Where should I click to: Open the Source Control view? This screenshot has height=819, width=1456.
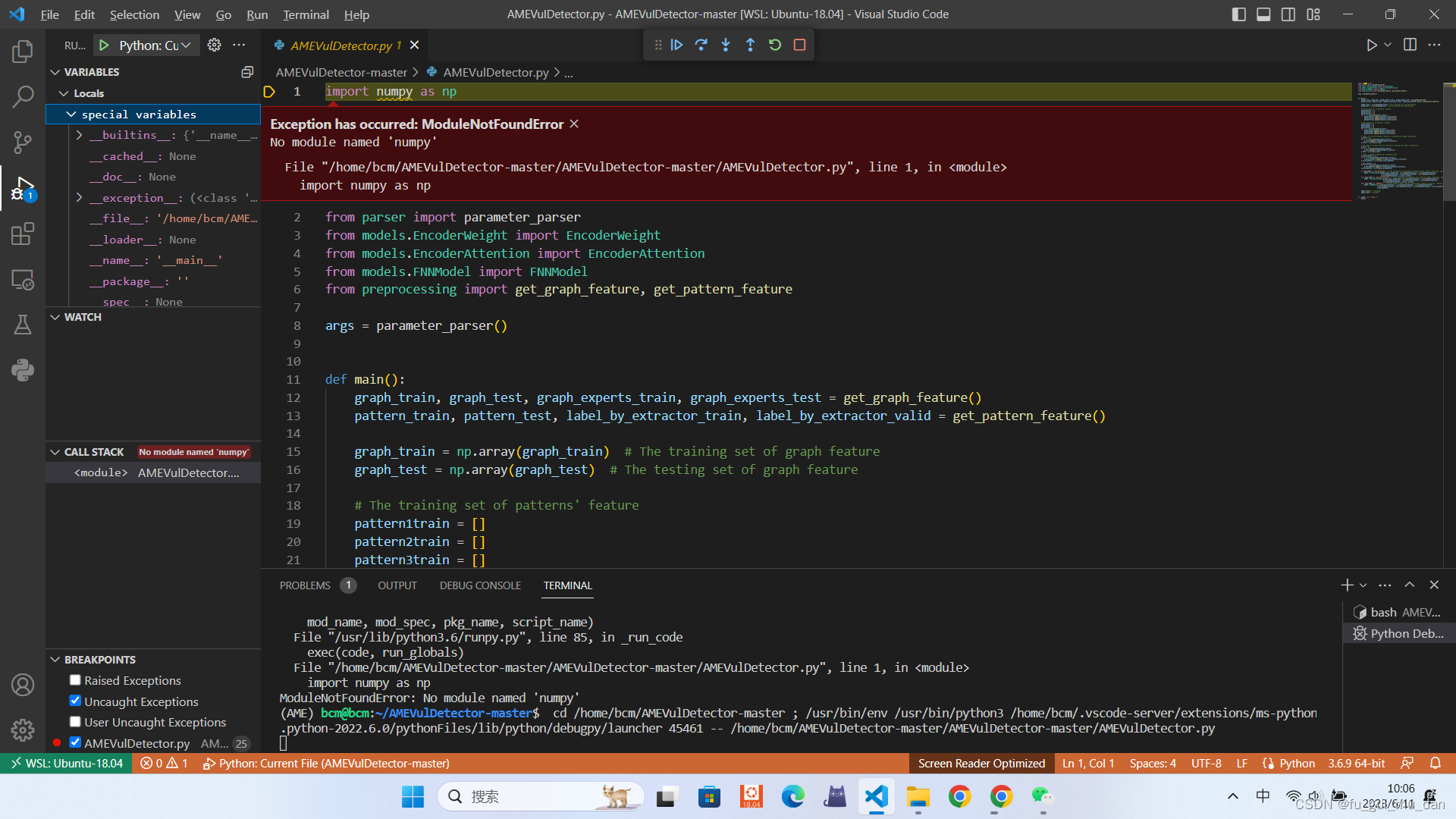tap(23, 142)
